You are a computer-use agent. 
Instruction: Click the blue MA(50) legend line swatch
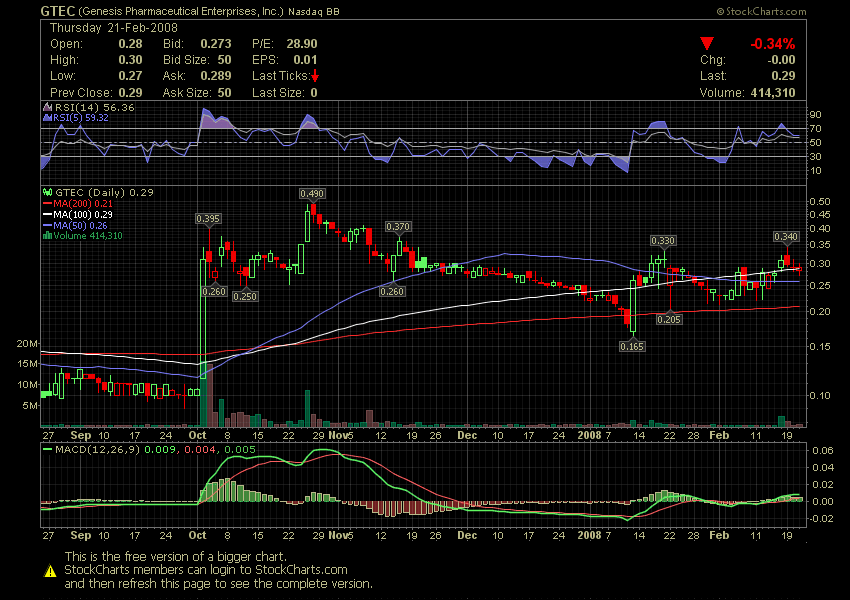tap(47, 225)
